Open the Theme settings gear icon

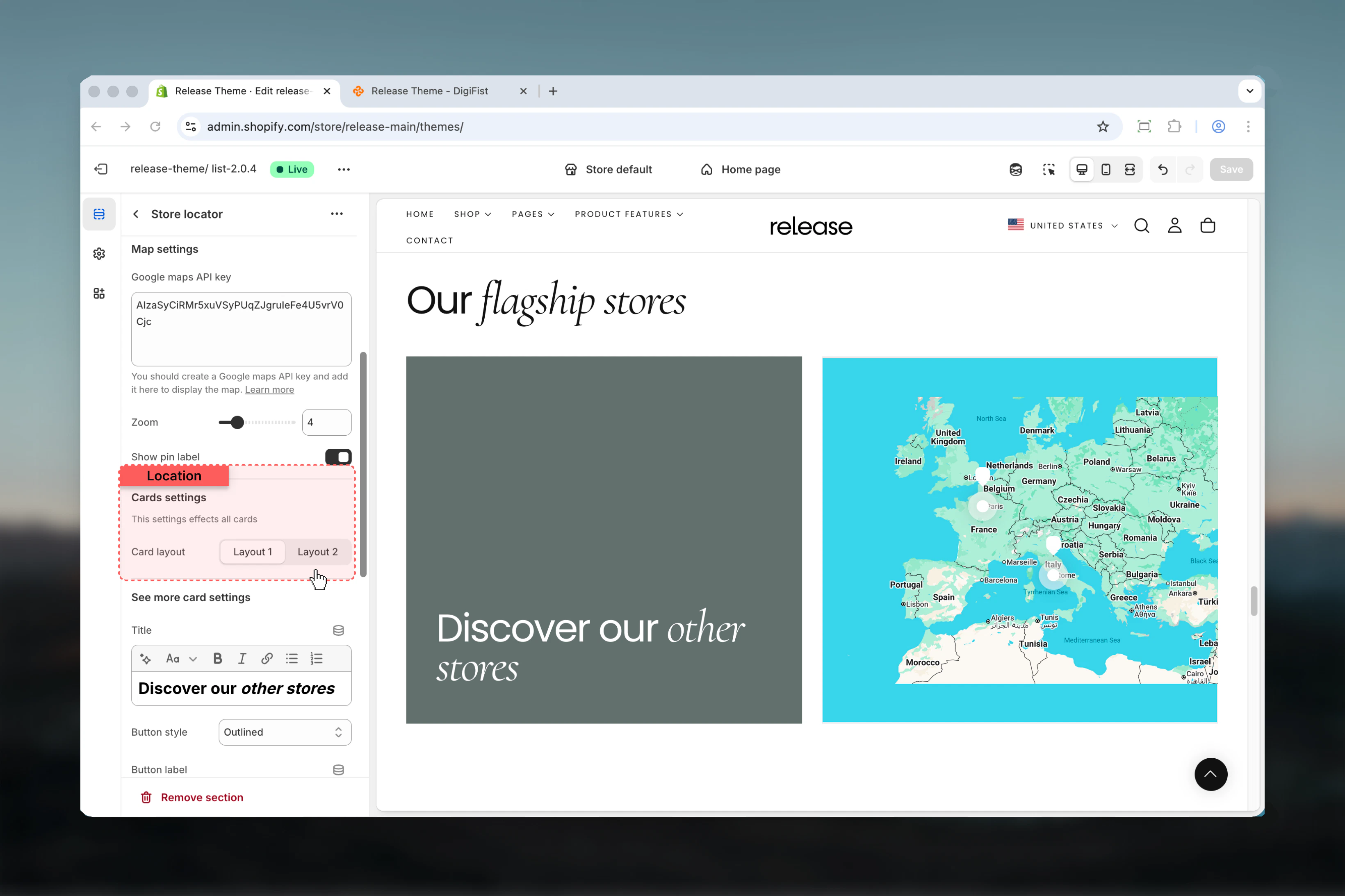point(99,254)
